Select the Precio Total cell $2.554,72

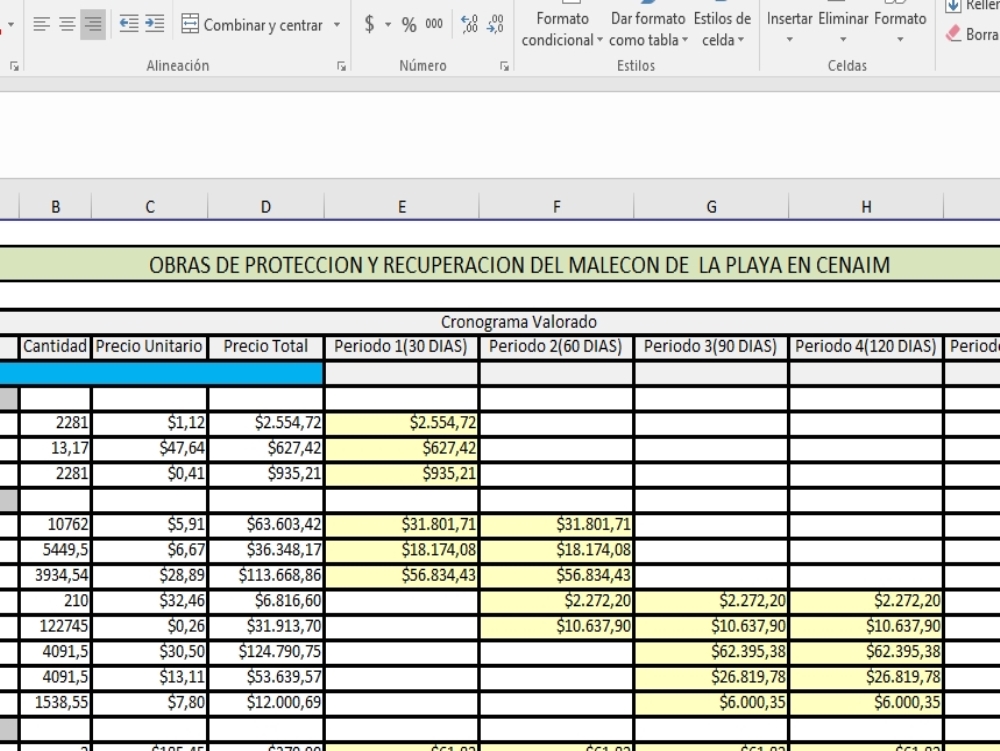click(x=266, y=423)
